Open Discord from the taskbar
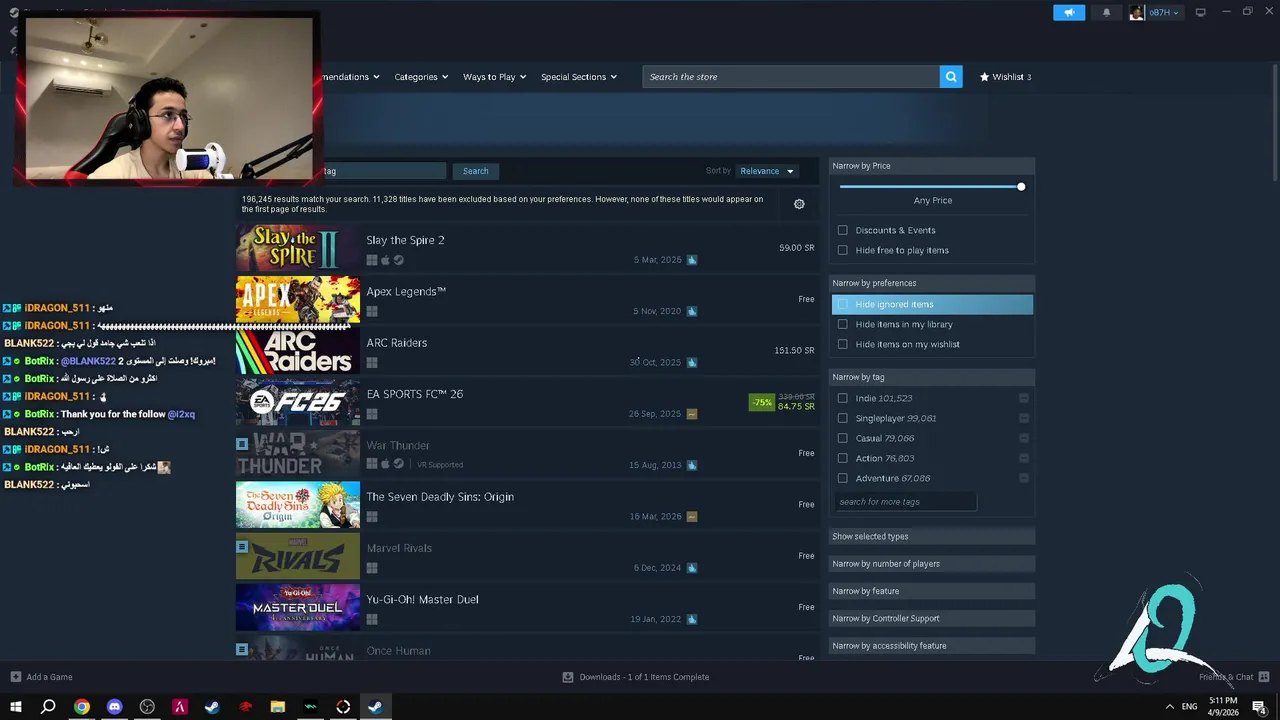 [114, 707]
